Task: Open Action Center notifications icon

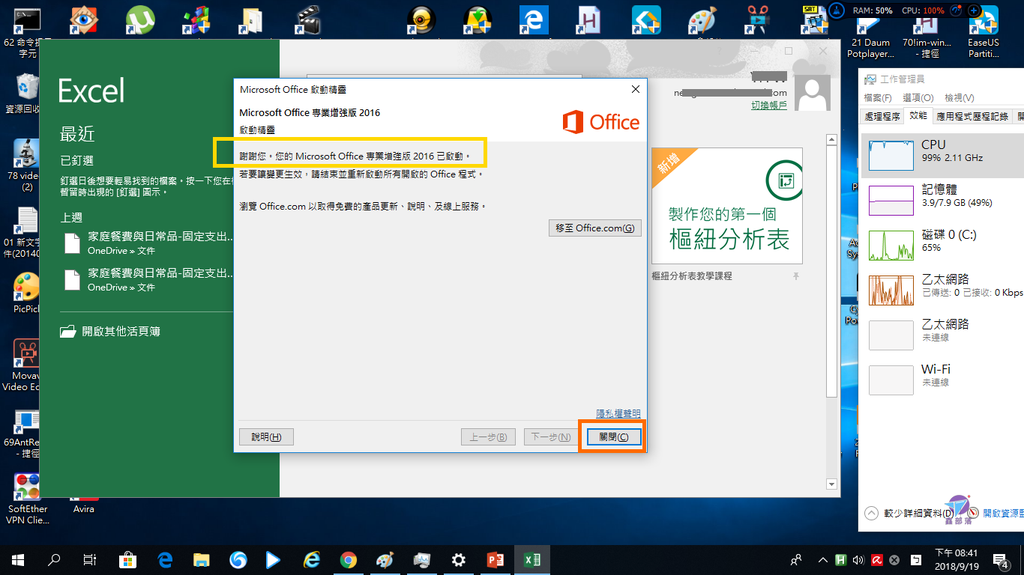Action: 1000,560
